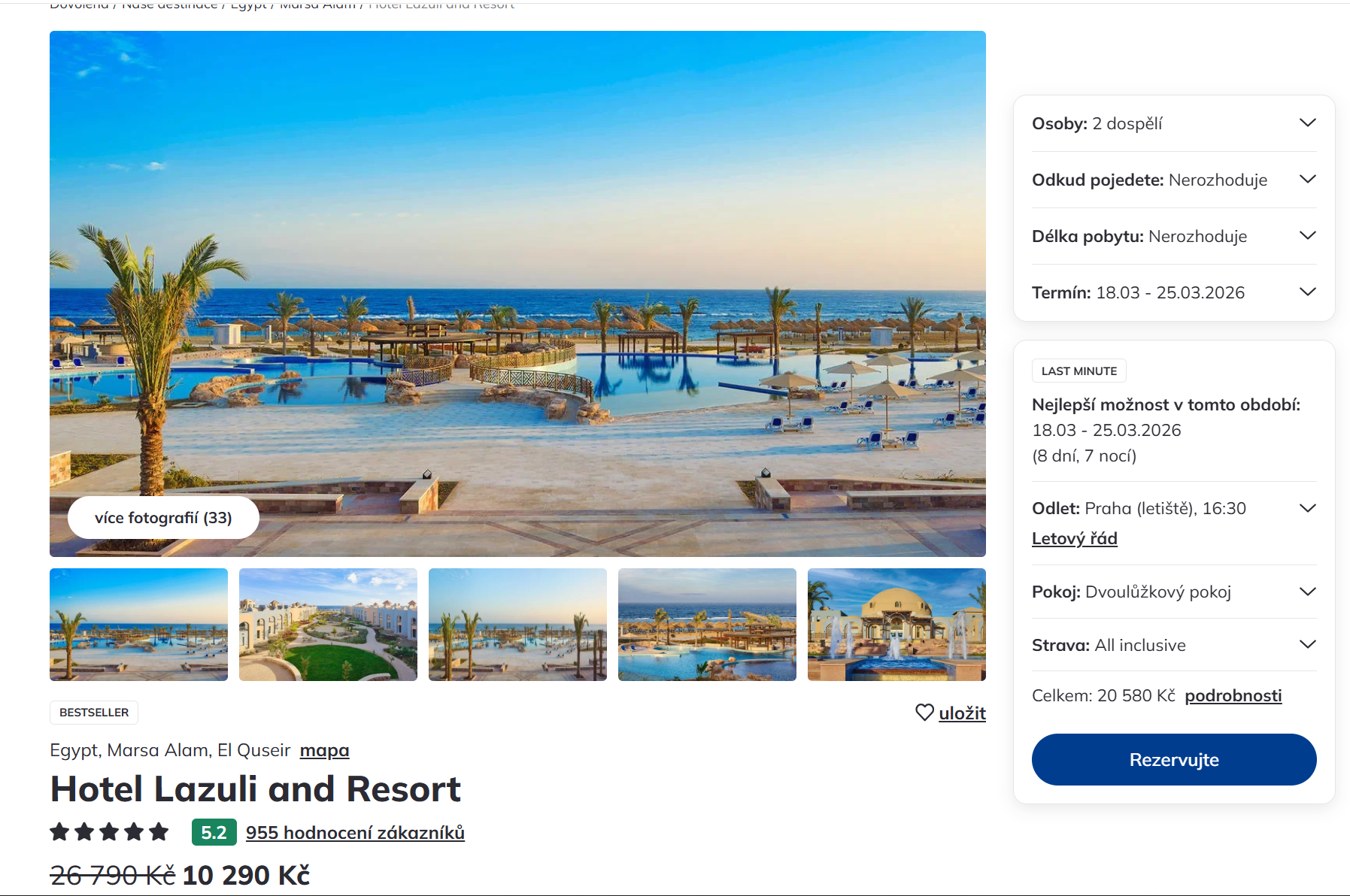The width and height of the screenshot is (1350, 896).
Task: Click více fotografií (33) button
Action: click(163, 517)
